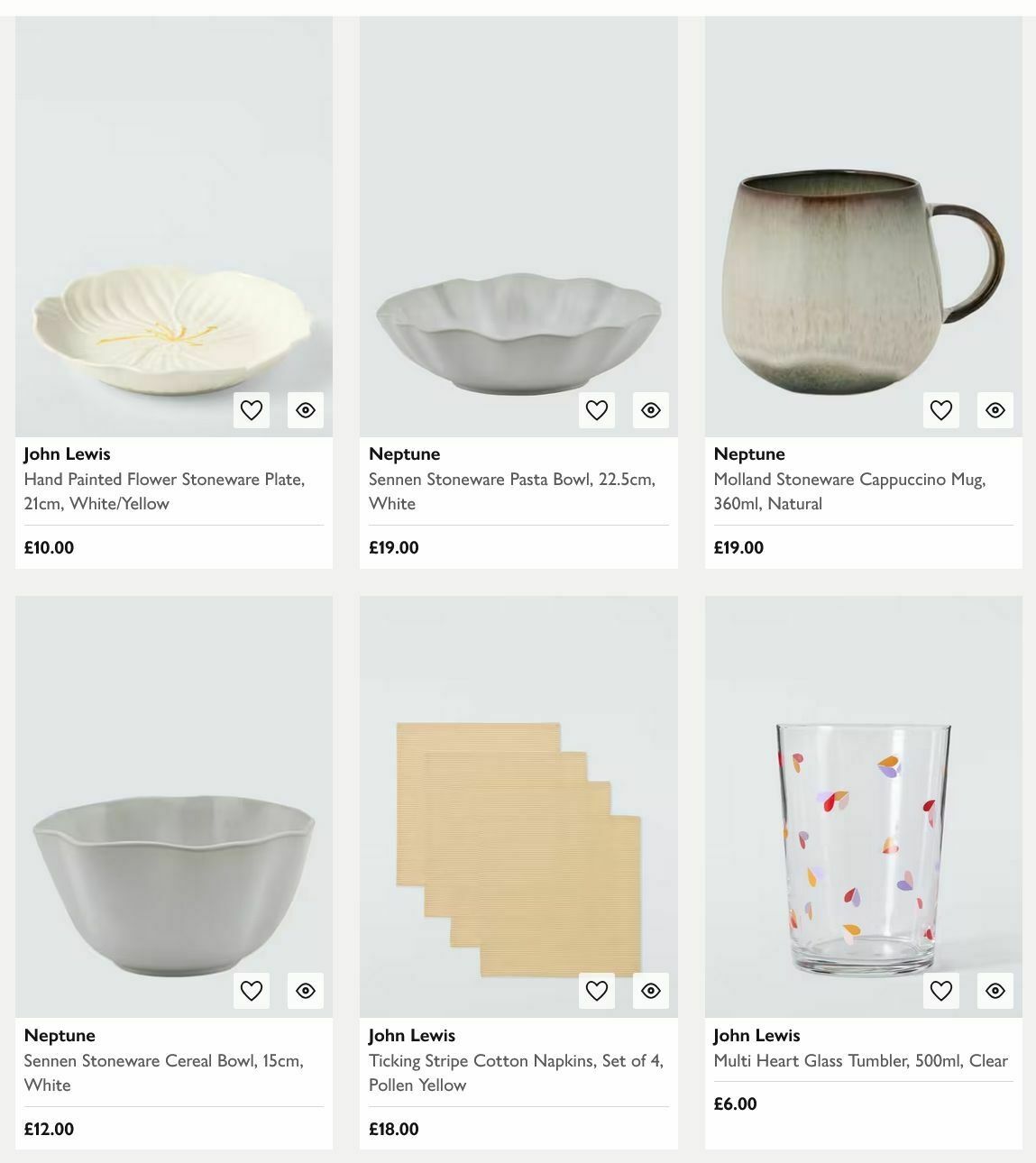Open quick view for the cereal bowl
The width and height of the screenshot is (1036, 1163).
pos(305,990)
